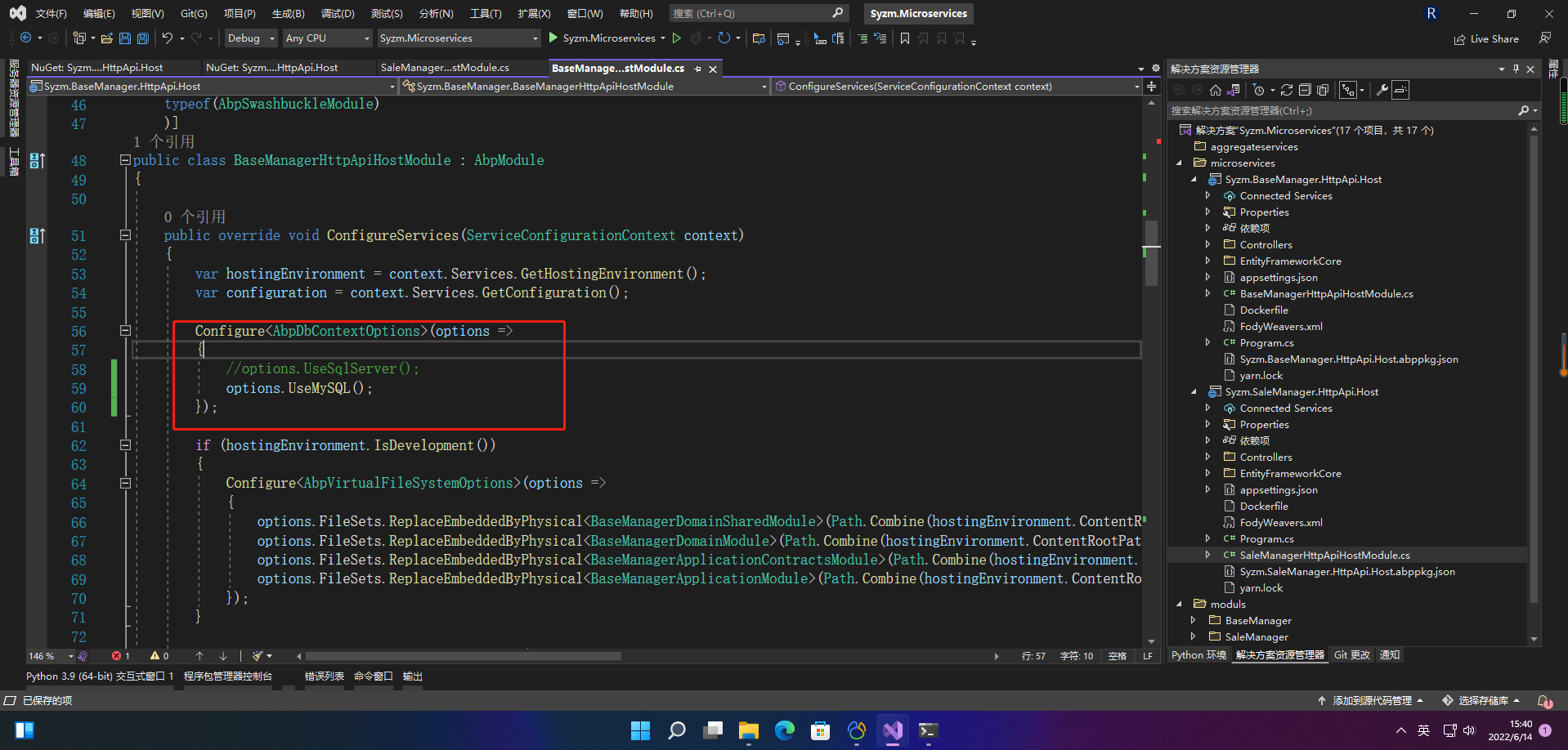Open the 调试(D) menu
1568x750 pixels.
click(x=338, y=13)
